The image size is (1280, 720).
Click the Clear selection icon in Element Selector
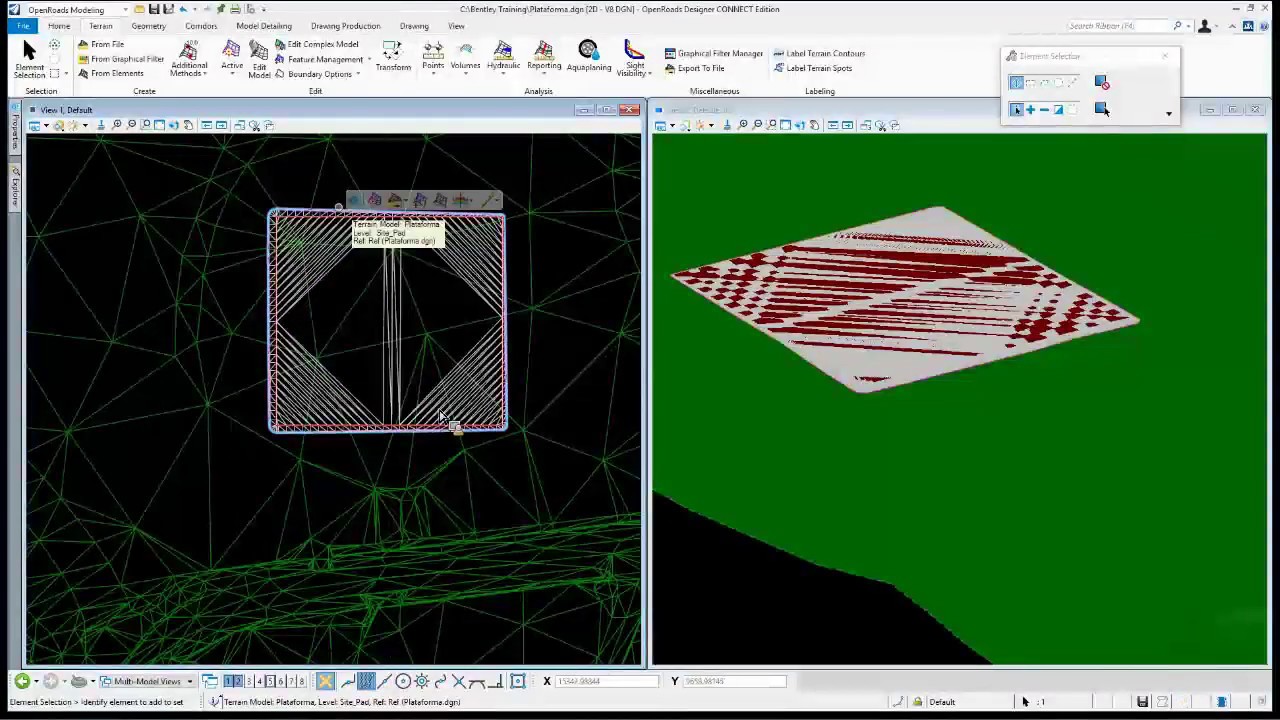(1102, 83)
